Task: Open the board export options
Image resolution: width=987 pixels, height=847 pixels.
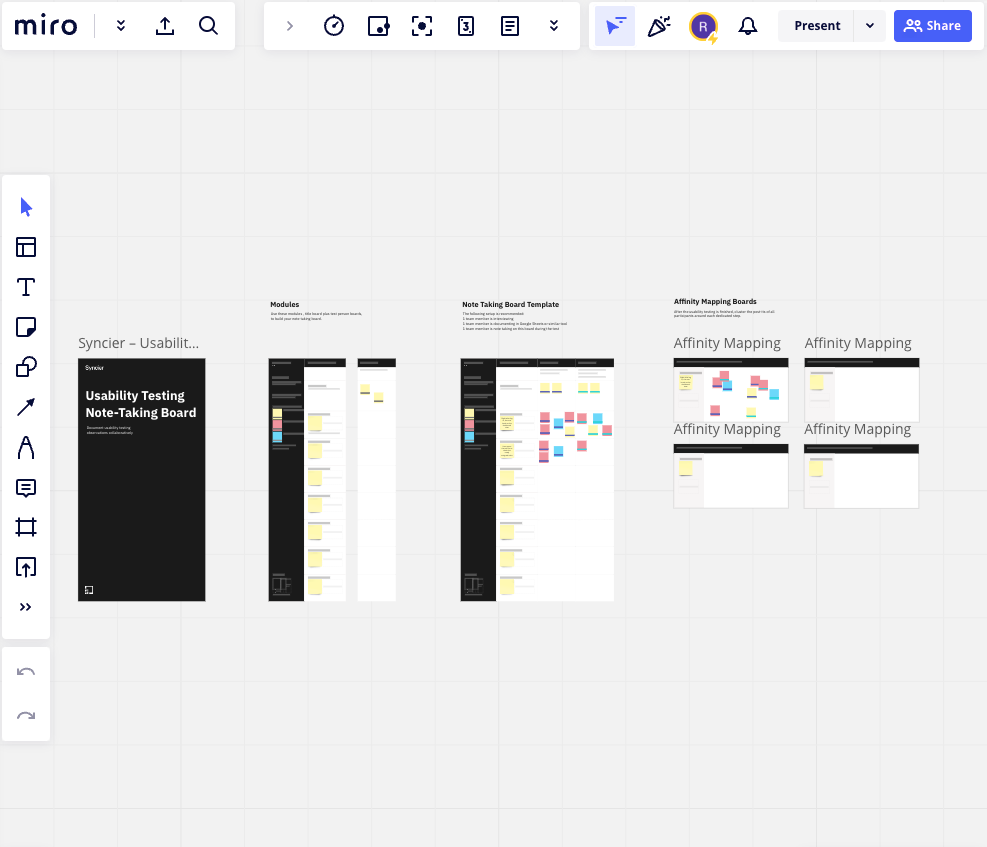Action: (x=165, y=26)
